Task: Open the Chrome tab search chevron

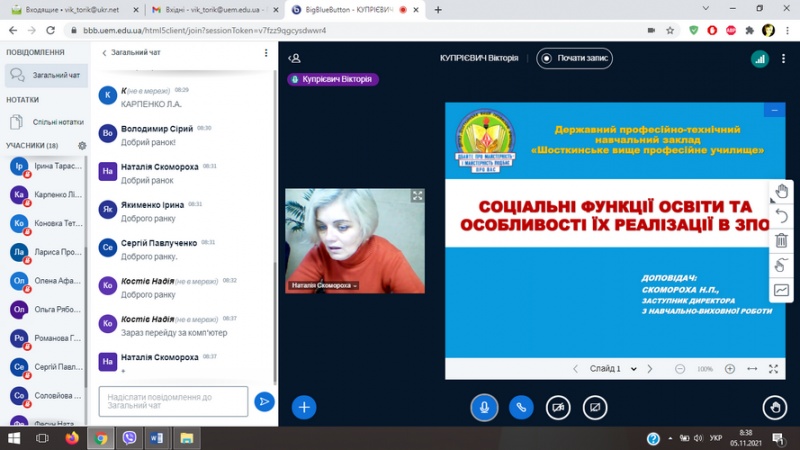Action: pyautogui.click(x=706, y=9)
